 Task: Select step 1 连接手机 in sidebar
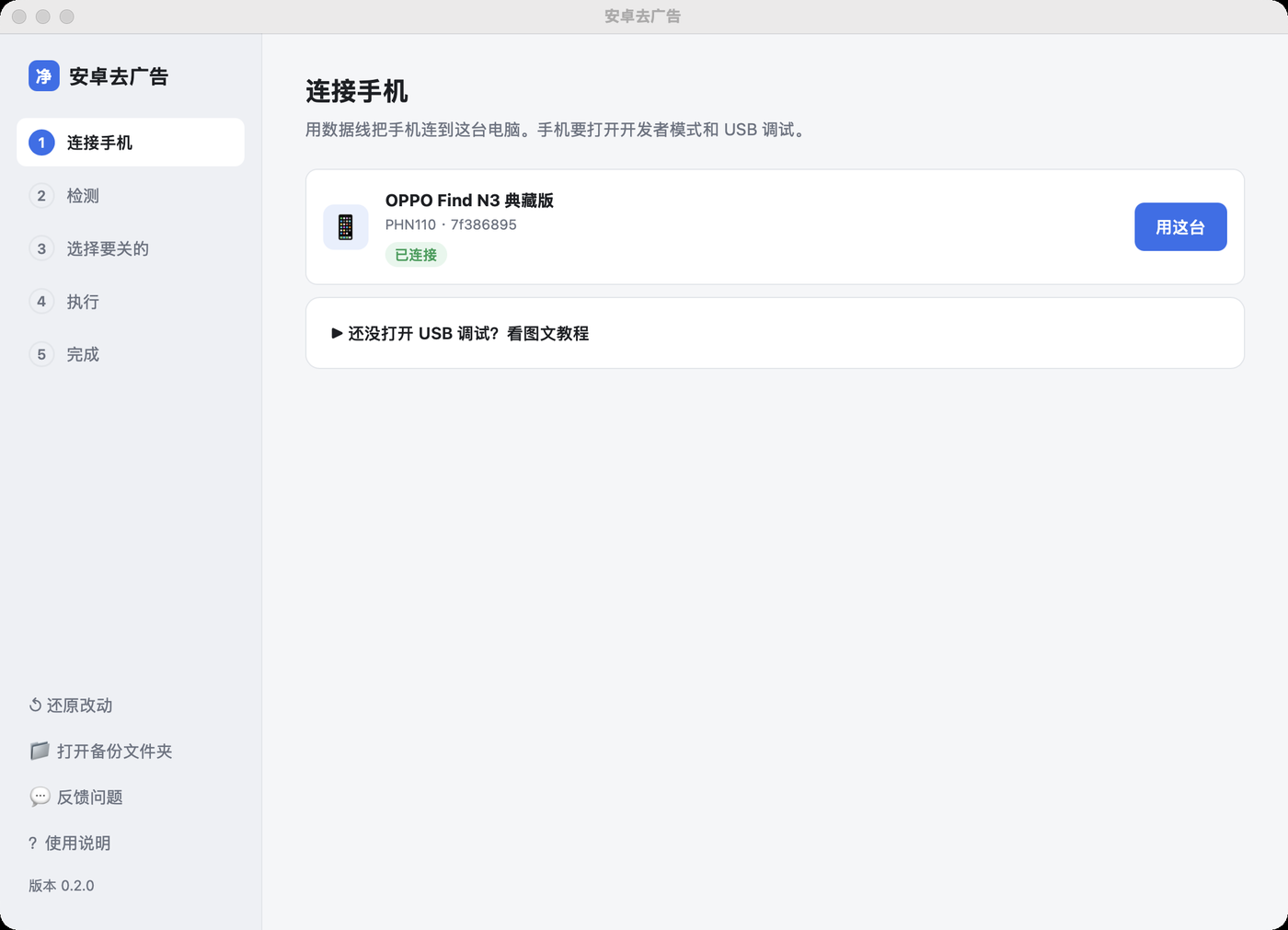click(x=131, y=143)
